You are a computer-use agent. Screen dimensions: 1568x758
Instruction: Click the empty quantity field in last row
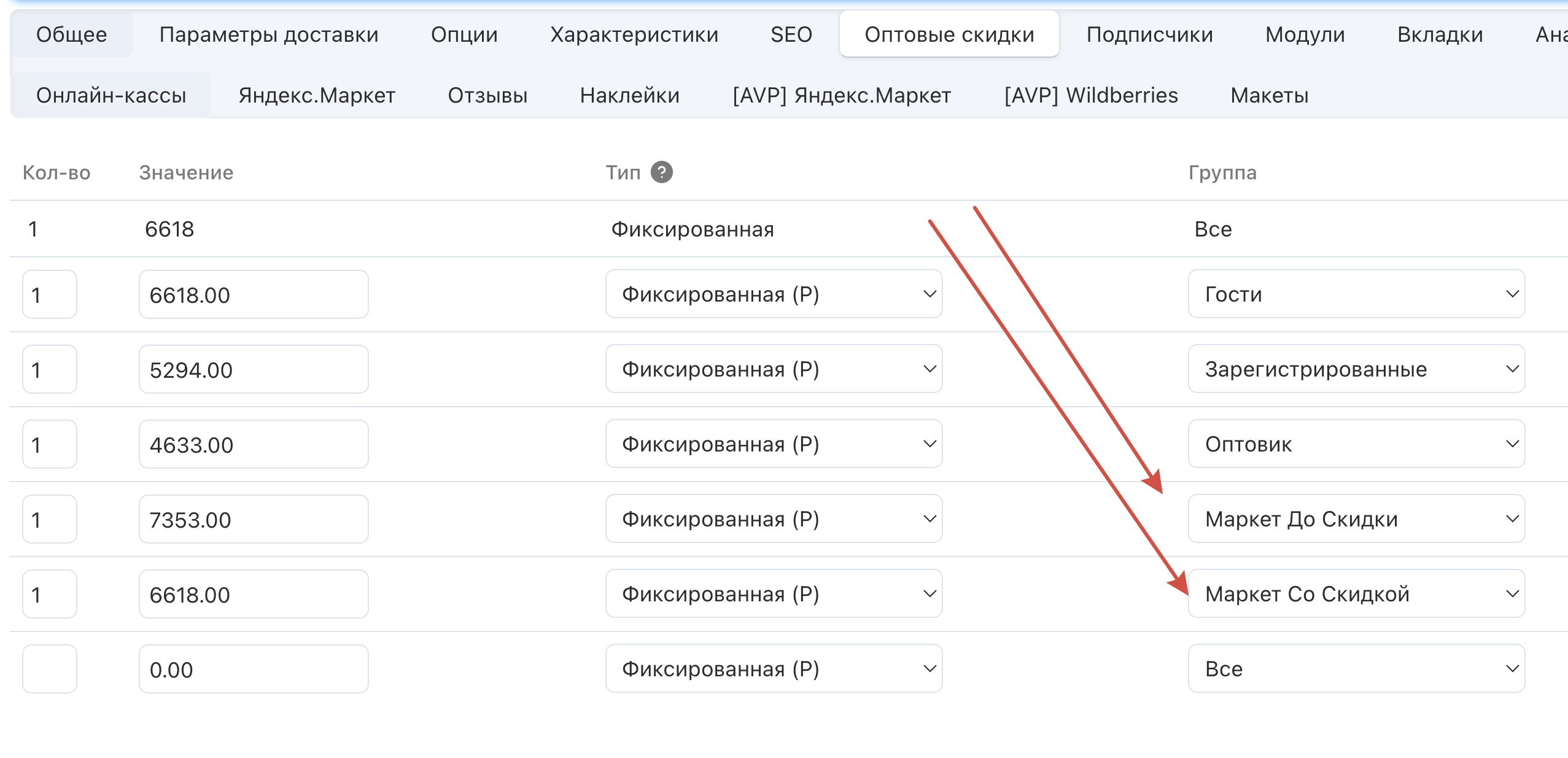(x=49, y=670)
